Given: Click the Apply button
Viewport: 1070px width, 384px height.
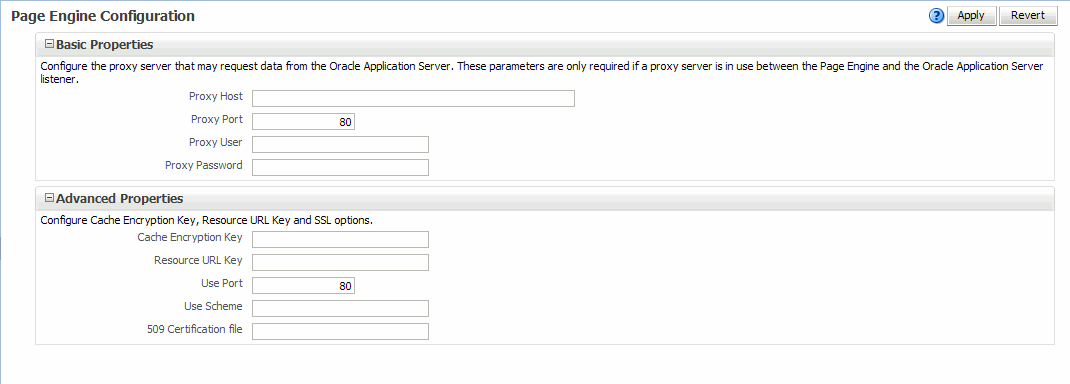Looking at the screenshot, I should click(x=971, y=16).
